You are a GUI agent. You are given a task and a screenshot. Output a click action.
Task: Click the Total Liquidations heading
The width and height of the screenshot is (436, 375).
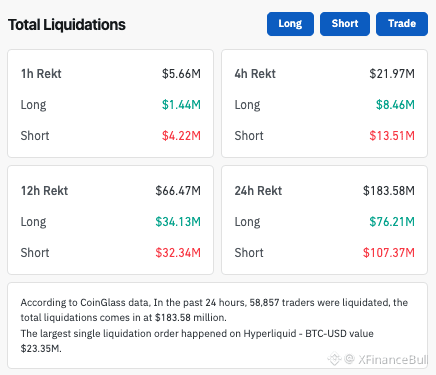(67, 25)
